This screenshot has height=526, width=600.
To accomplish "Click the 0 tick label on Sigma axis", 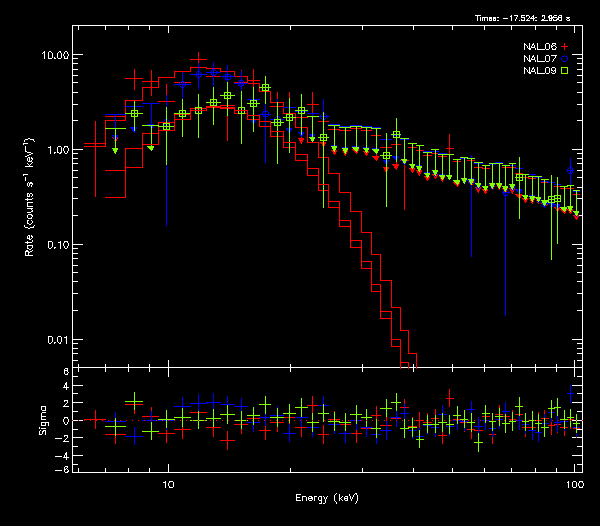I will pyautogui.click(x=66, y=421).
